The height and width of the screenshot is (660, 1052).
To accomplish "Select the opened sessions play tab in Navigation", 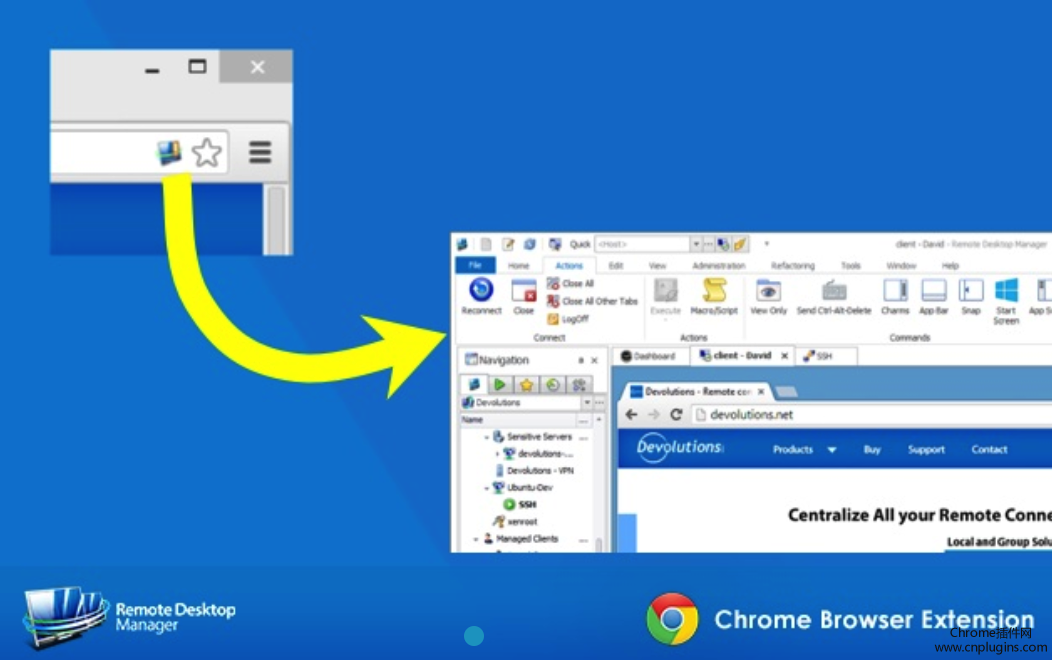I will tap(500, 384).
